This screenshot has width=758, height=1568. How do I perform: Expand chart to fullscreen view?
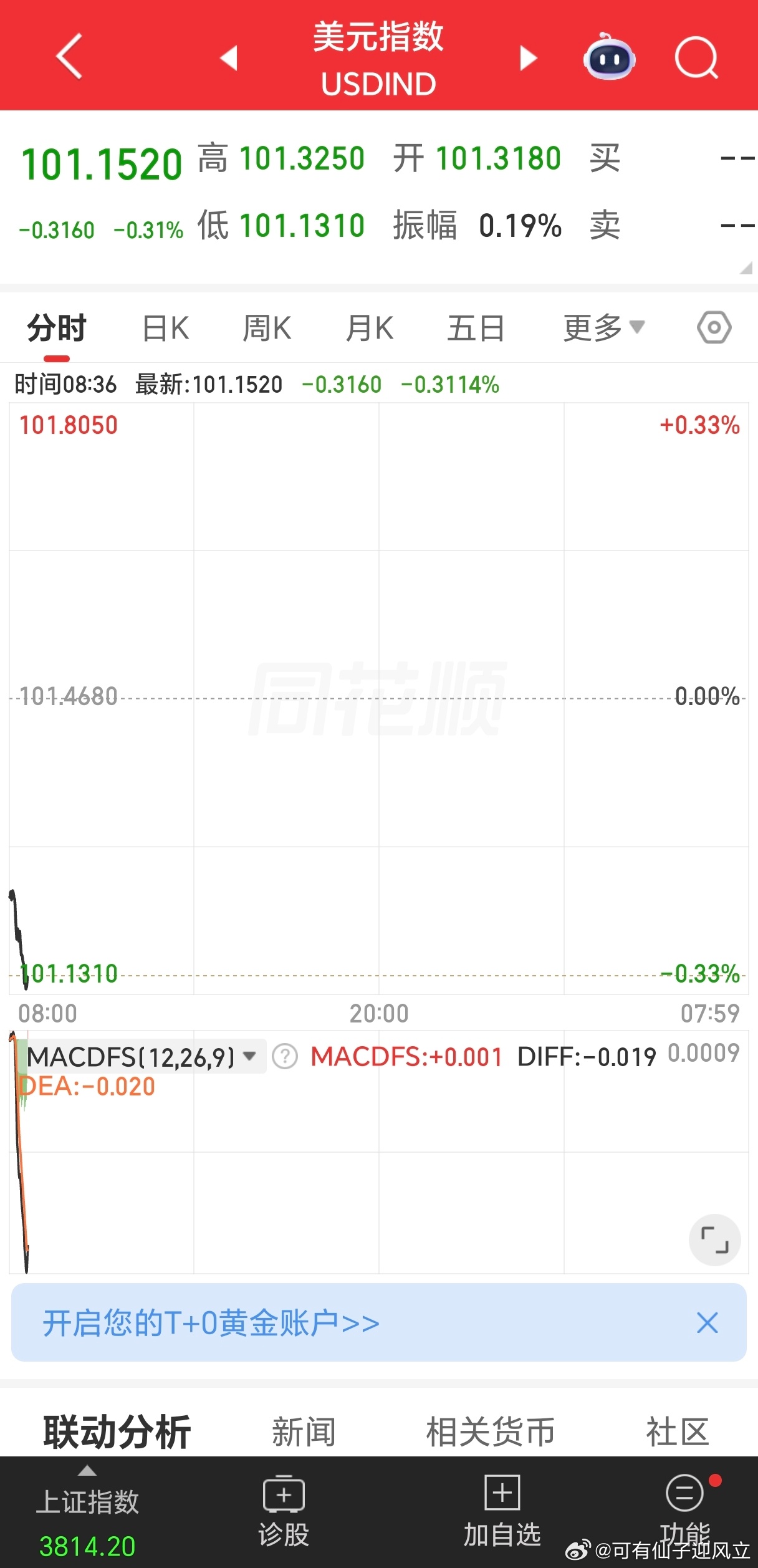click(x=714, y=1239)
